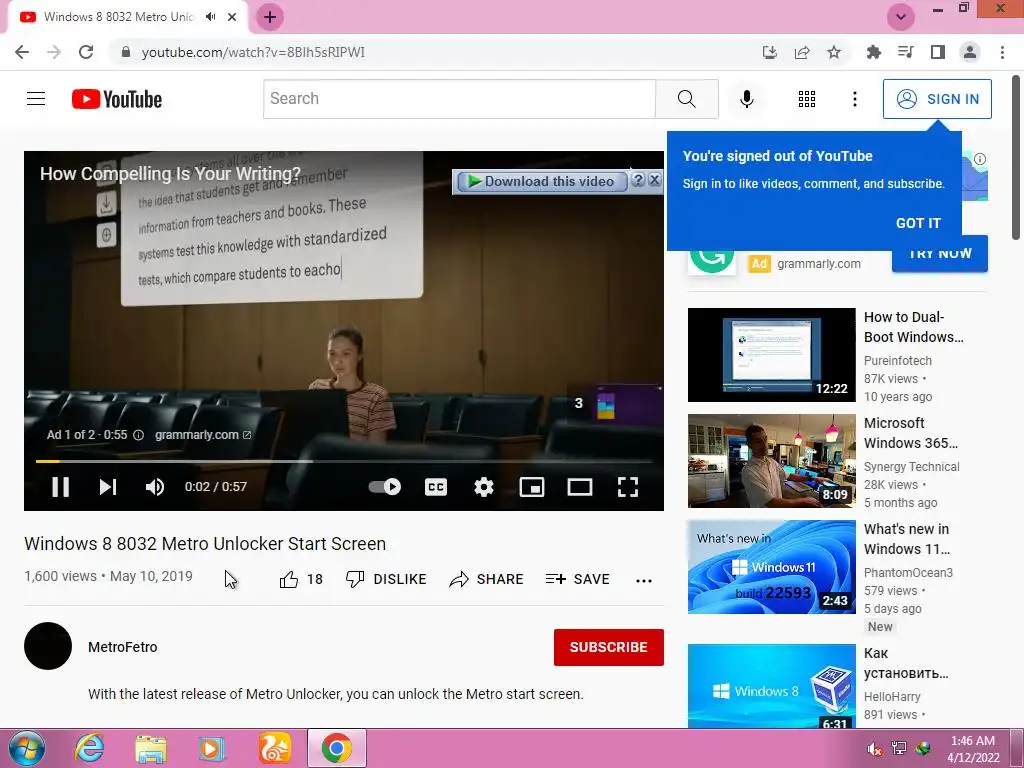This screenshot has height=768, width=1024.
Task: Switch to miniplayer mode
Action: tap(532, 487)
